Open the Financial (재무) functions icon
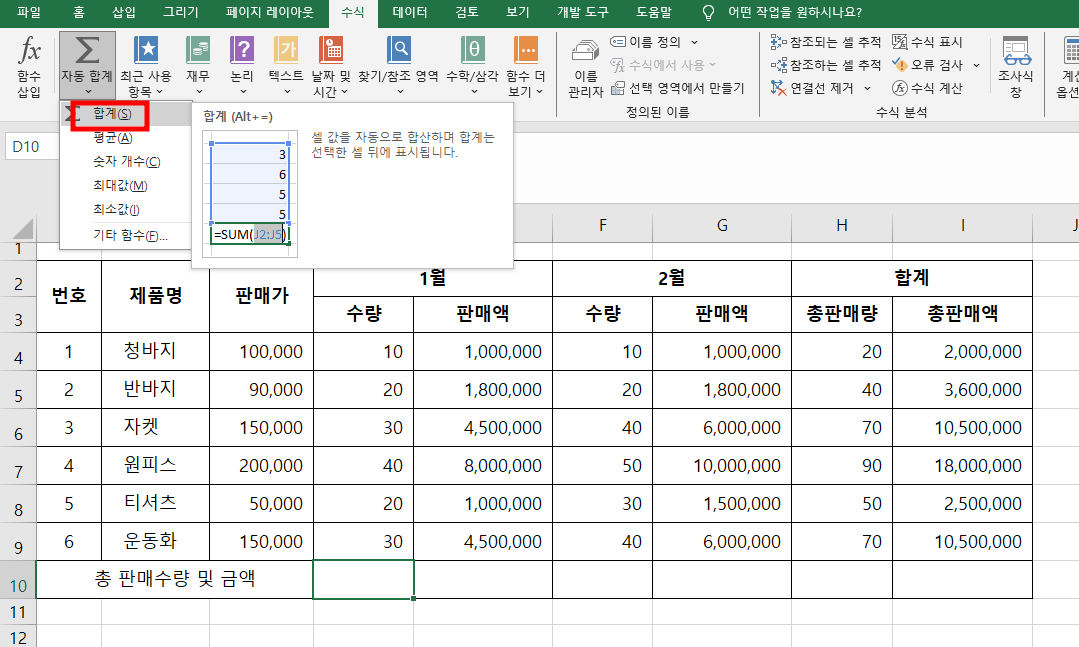This screenshot has width=1079, height=647. point(198,50)
